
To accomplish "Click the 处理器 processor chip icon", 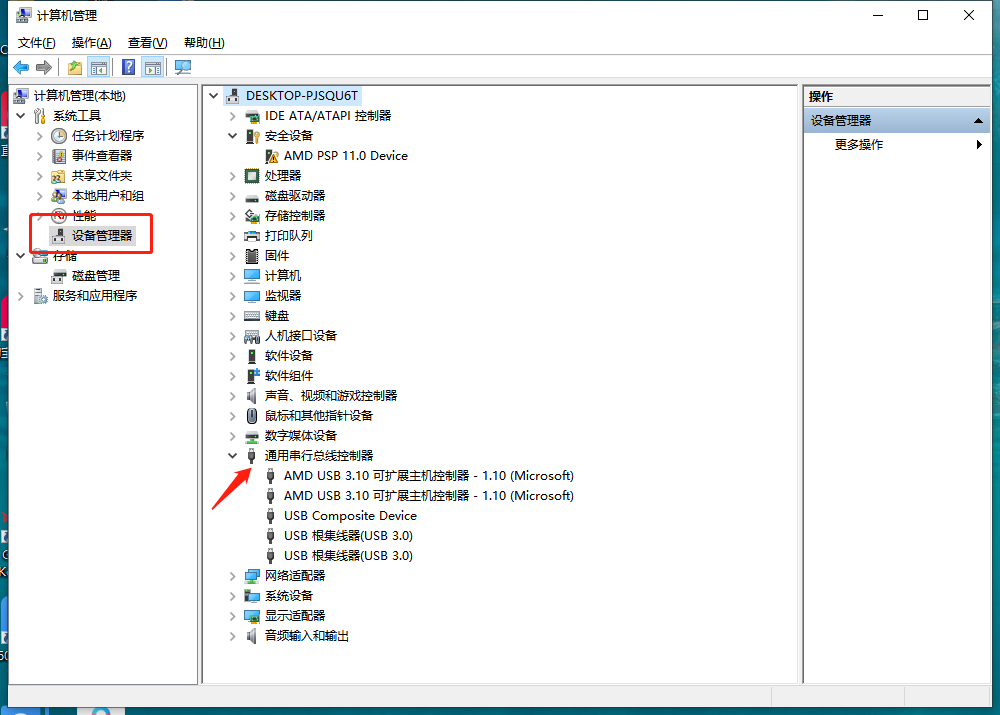I will (252, 176).
